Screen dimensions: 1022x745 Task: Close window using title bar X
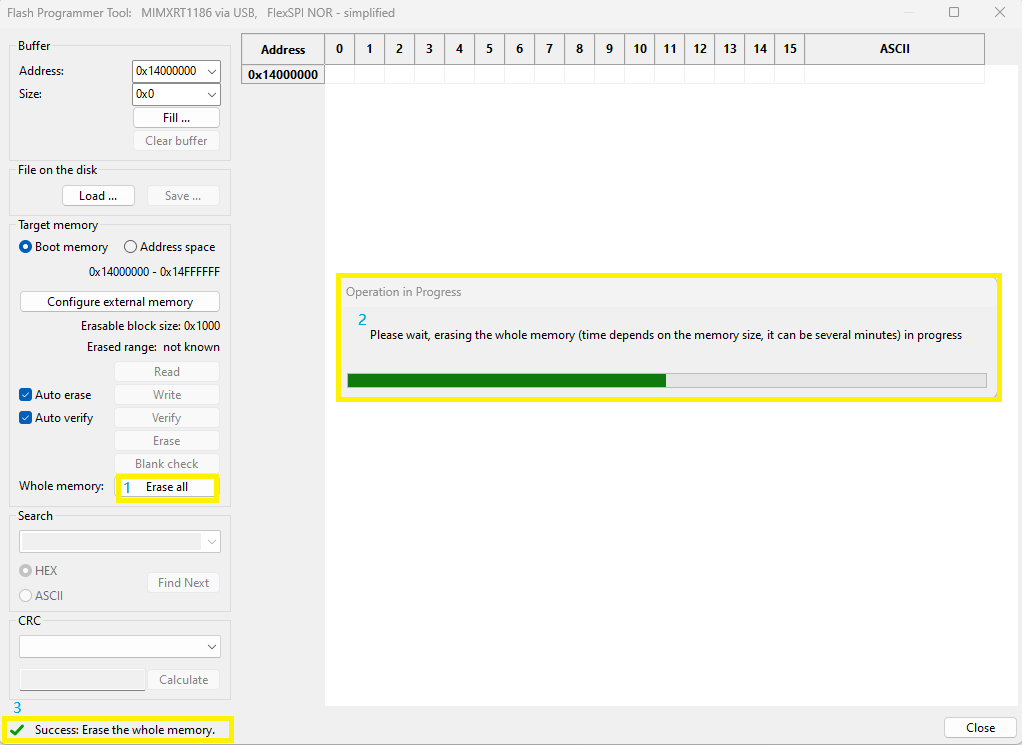(x=999, y=13)
